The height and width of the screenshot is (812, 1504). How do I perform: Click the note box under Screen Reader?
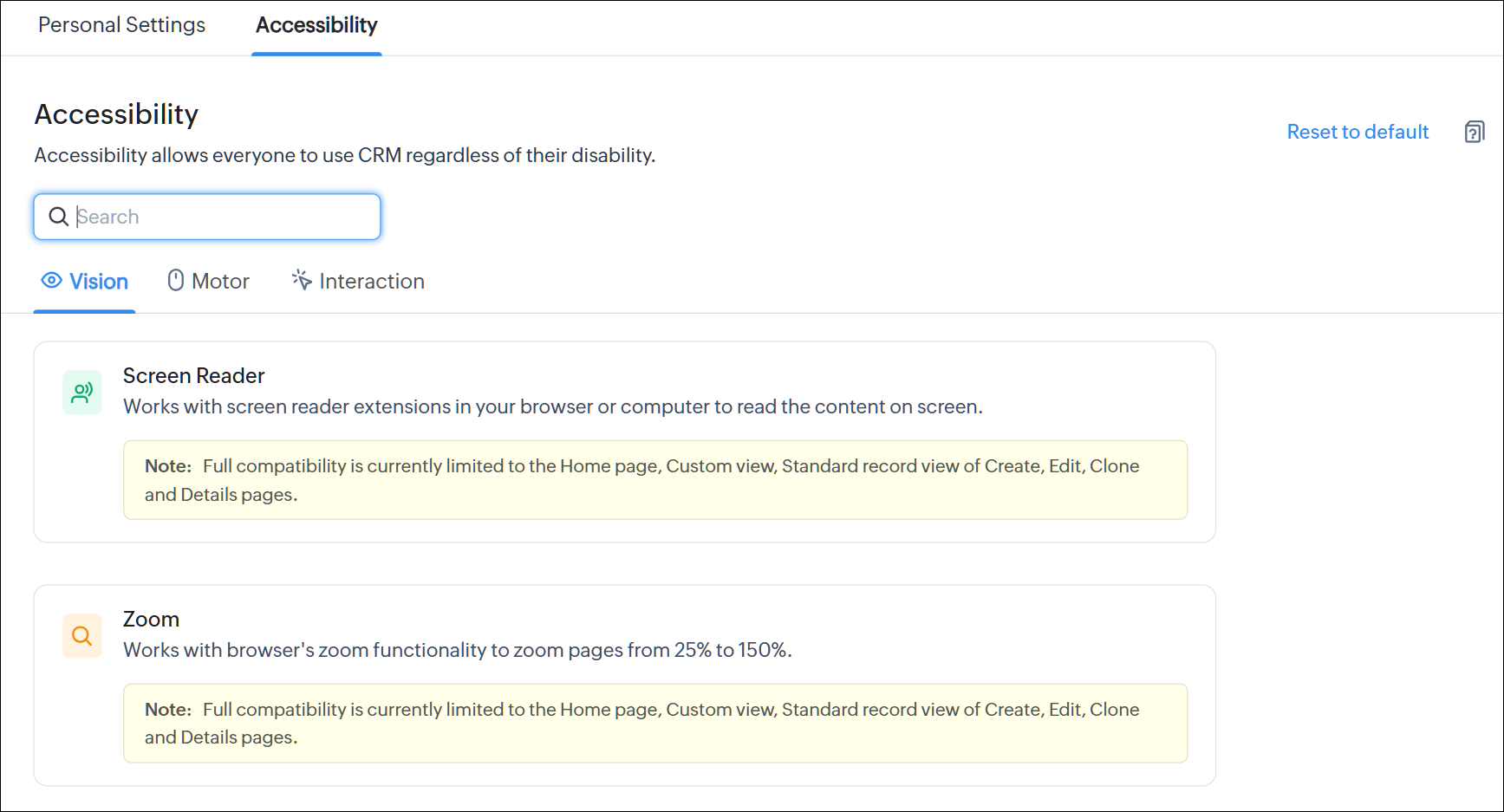[654, 480]
